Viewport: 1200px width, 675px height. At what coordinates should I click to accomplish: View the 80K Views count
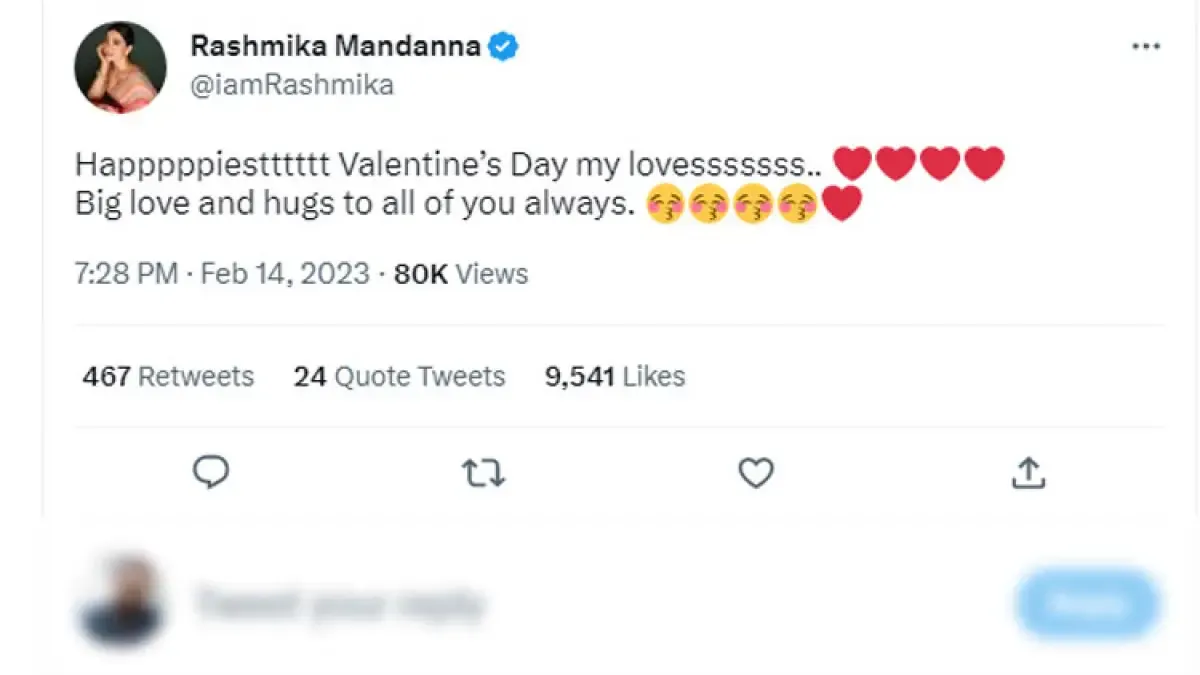pos(461,274)
